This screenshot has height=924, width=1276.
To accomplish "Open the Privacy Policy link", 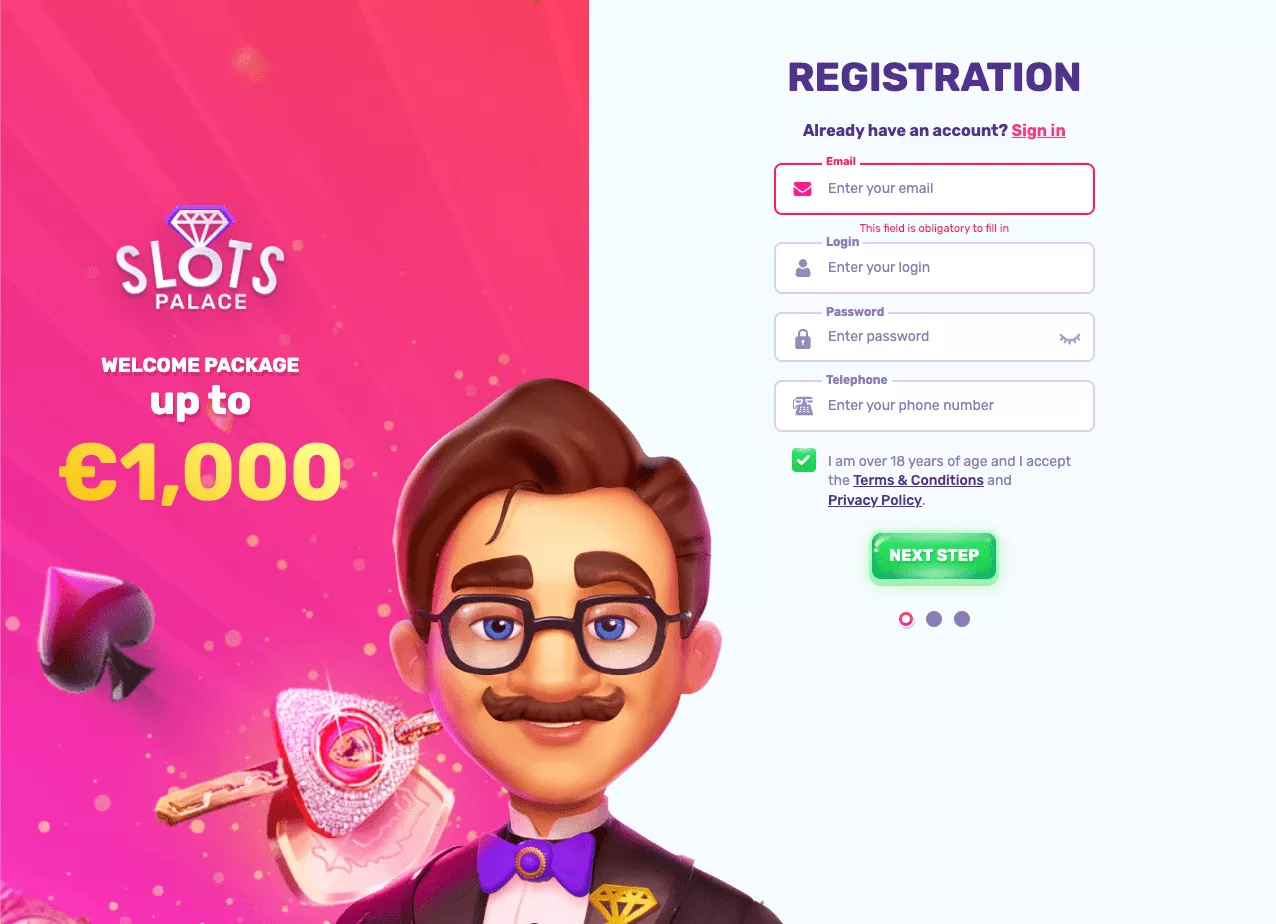I will (x=875, y=500).
